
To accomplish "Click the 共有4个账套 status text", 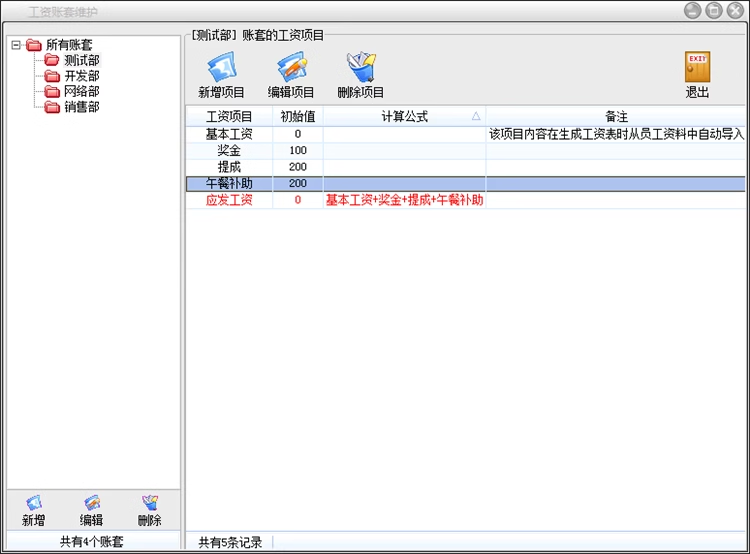I will pyautogui.click(x=92, y=542).
